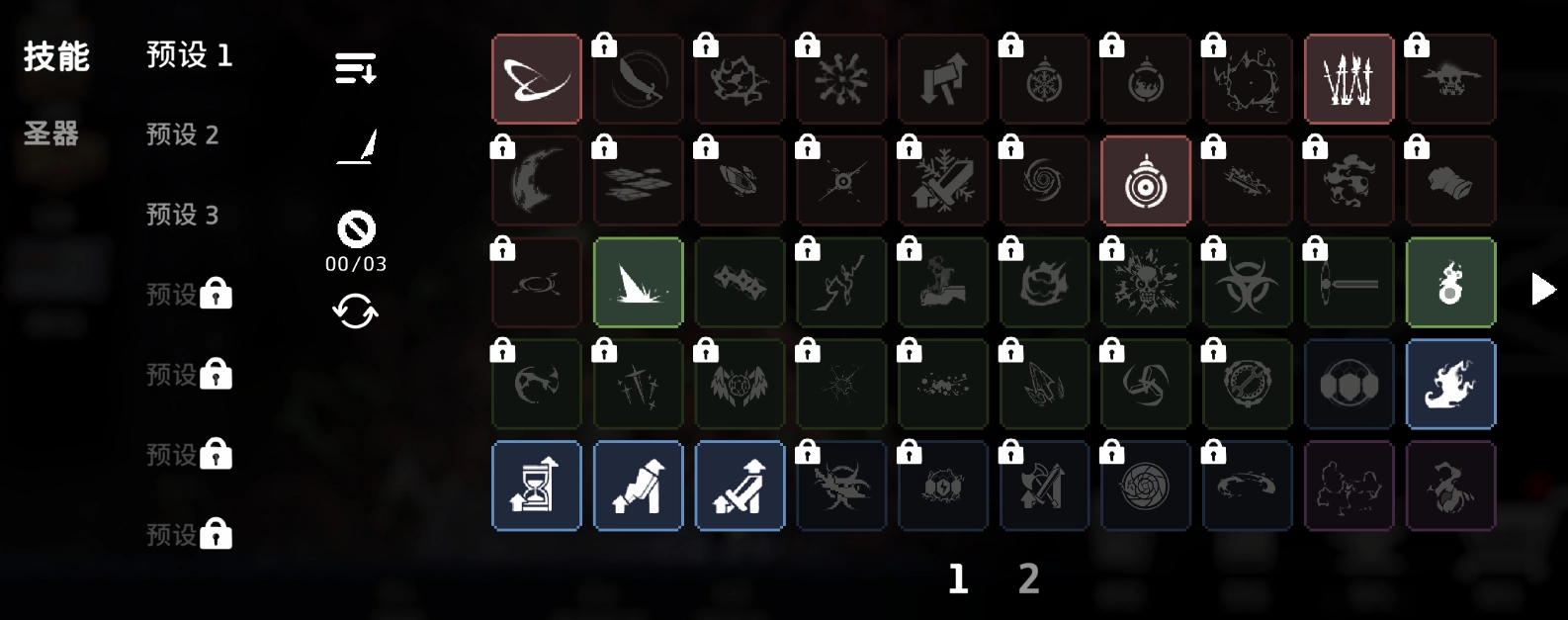The image size is (1568, 620).
Task: Go to skill page 2
Action: pos(1029,579)
